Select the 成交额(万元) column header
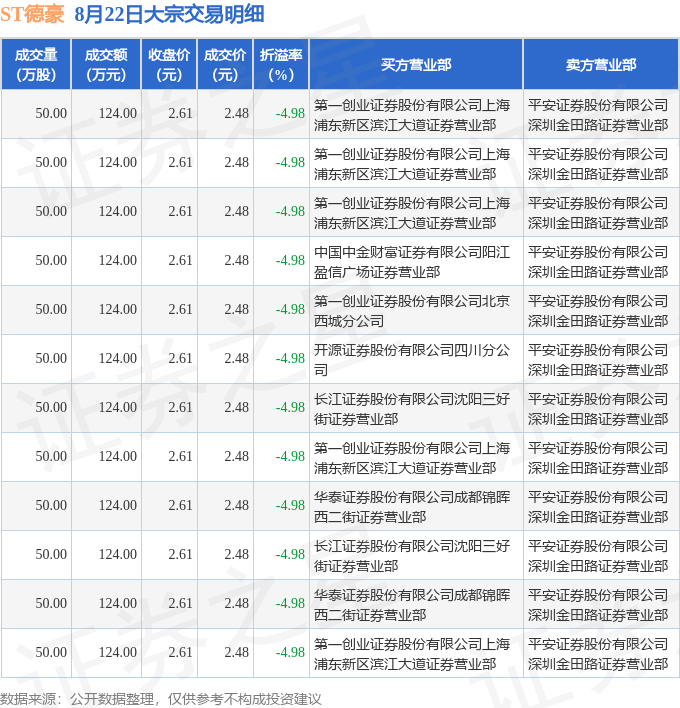 click(x=106, y=65)
